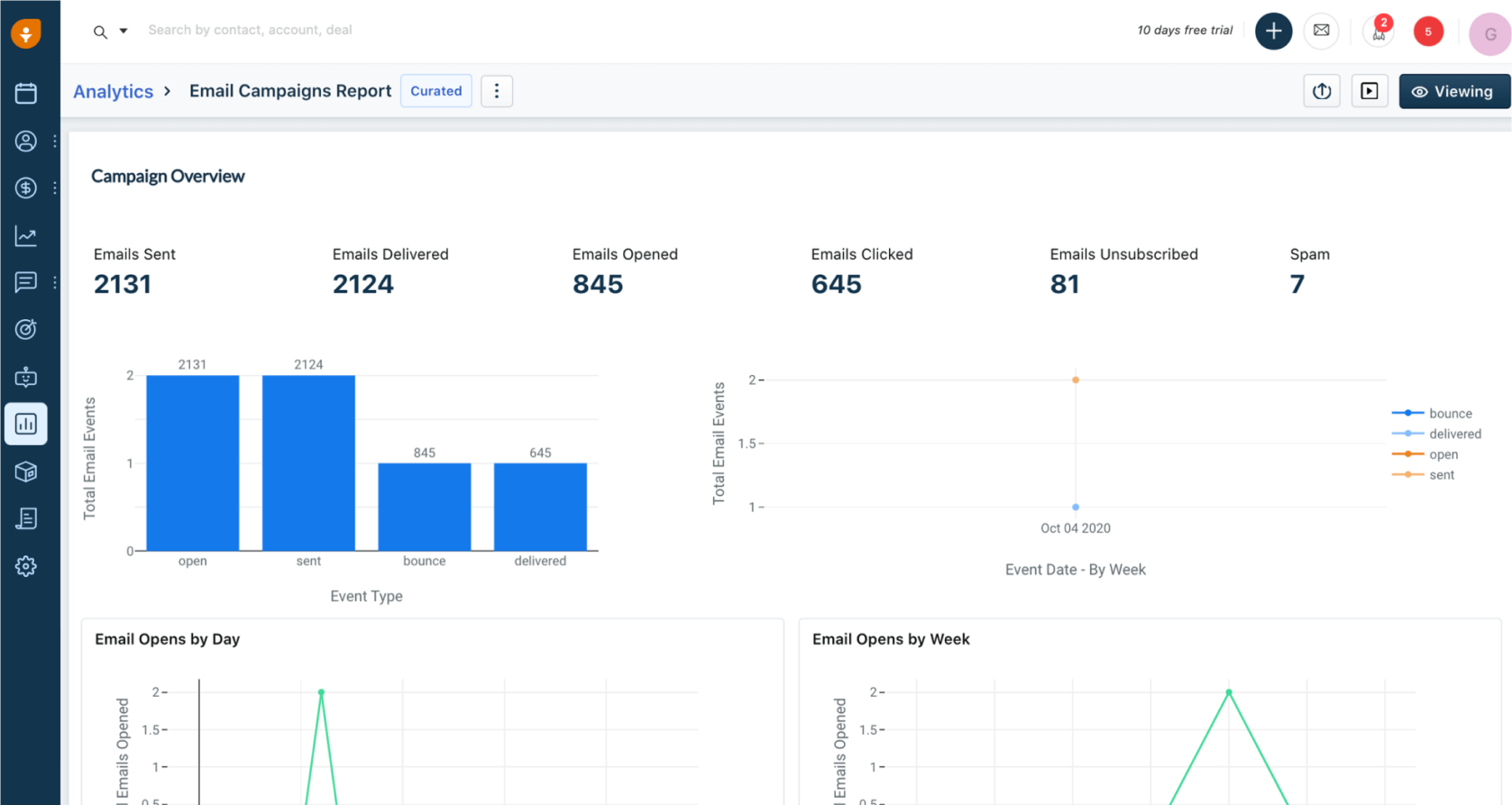Click the delivered bar labeled 645
This screenshot has height=805, width=1512.
[x=540, y=507]
